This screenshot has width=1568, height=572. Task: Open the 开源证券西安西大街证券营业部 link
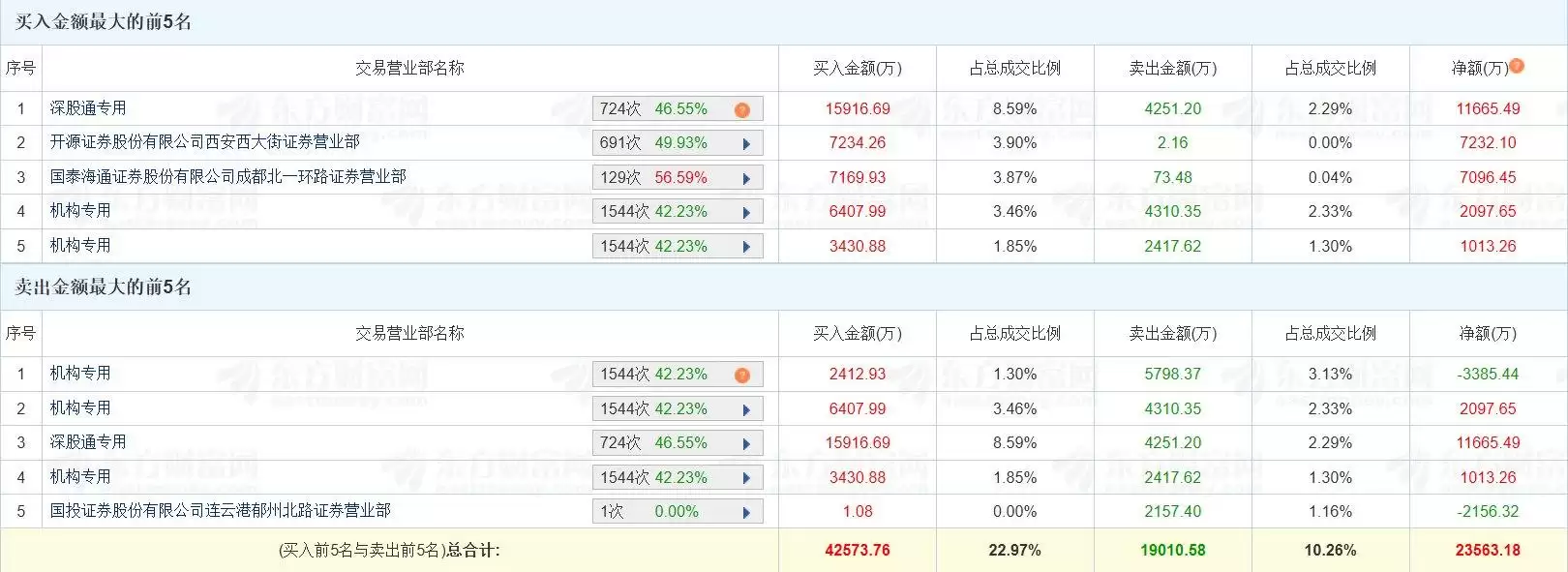tap(204, 142)
